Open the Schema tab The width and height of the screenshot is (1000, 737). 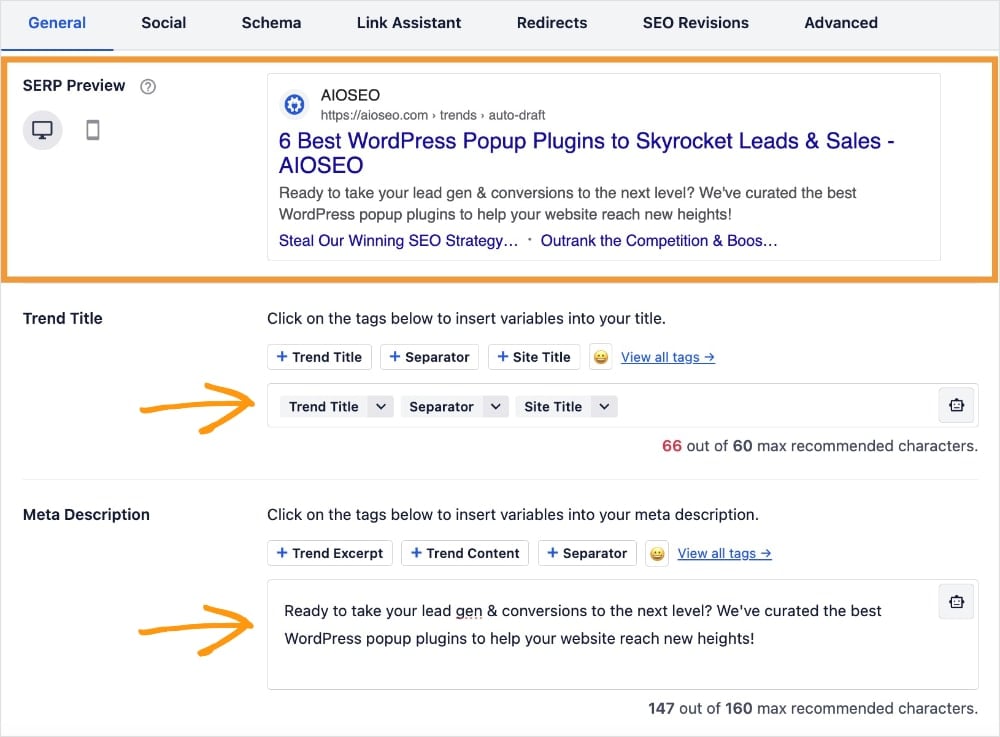(271, 22)
